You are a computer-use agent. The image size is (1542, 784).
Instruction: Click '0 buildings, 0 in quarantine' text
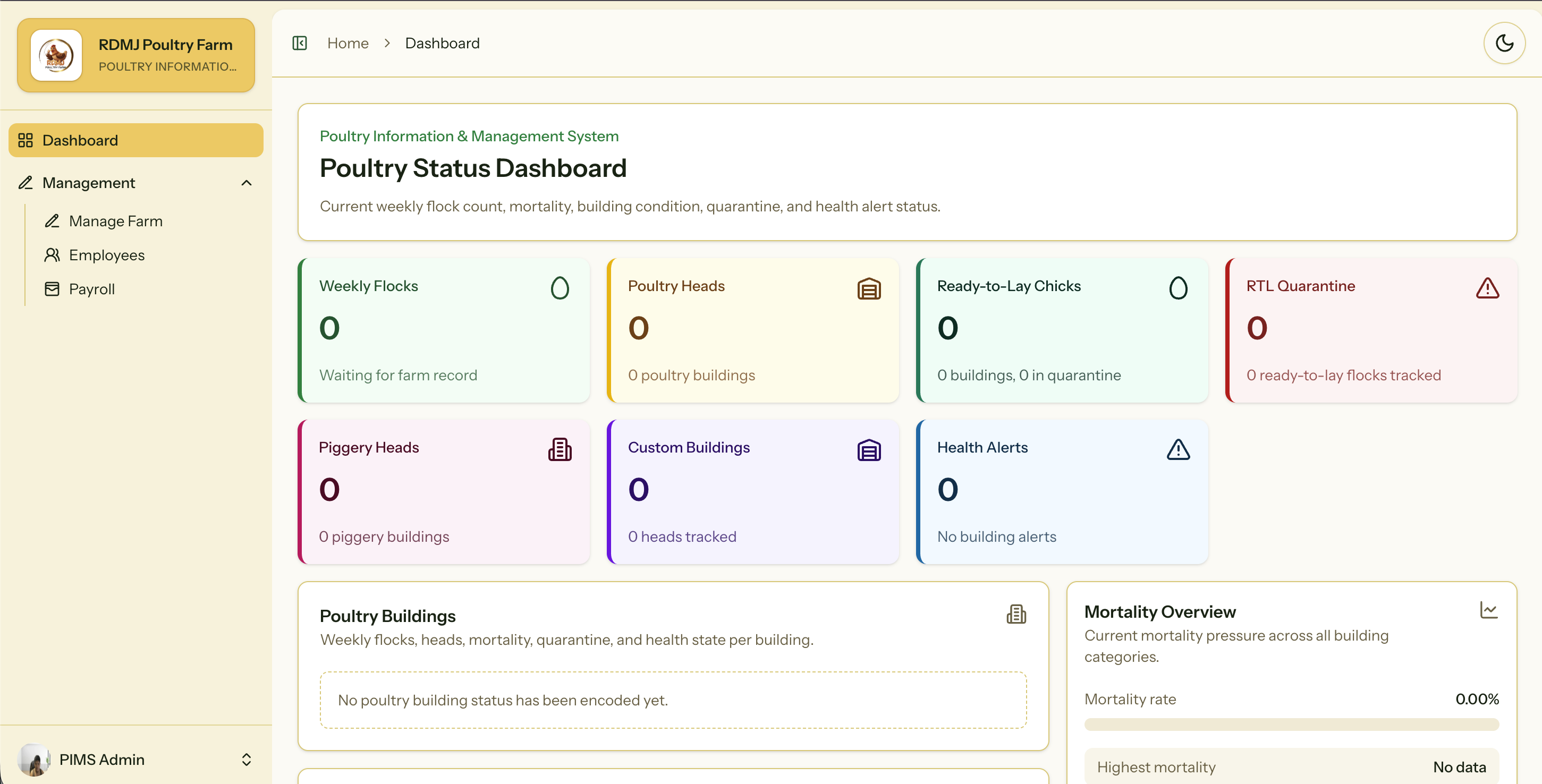[1029, 375]
